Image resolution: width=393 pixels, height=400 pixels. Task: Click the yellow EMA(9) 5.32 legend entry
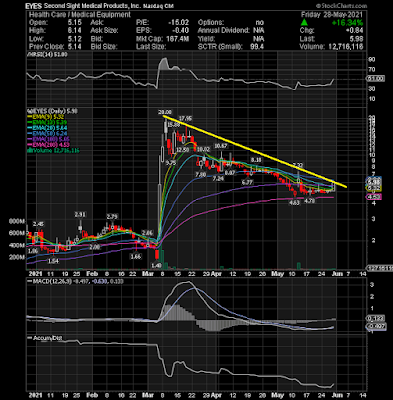pyautogui.click(x=45, y=117)
